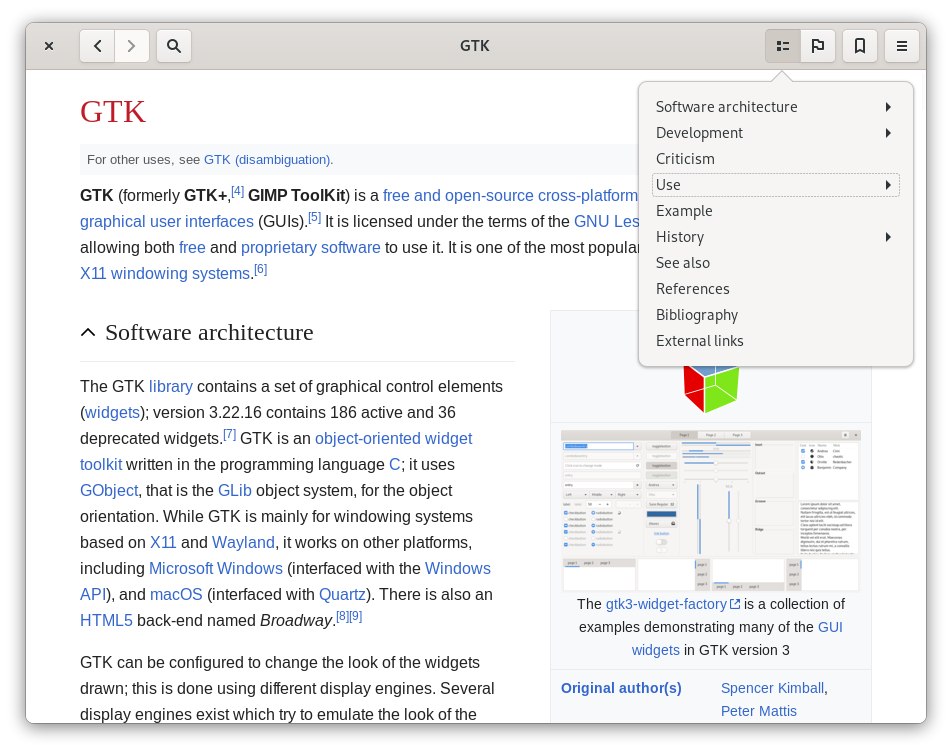Follow the HTML5 link

pyautogui.click(x=106, y=621)
